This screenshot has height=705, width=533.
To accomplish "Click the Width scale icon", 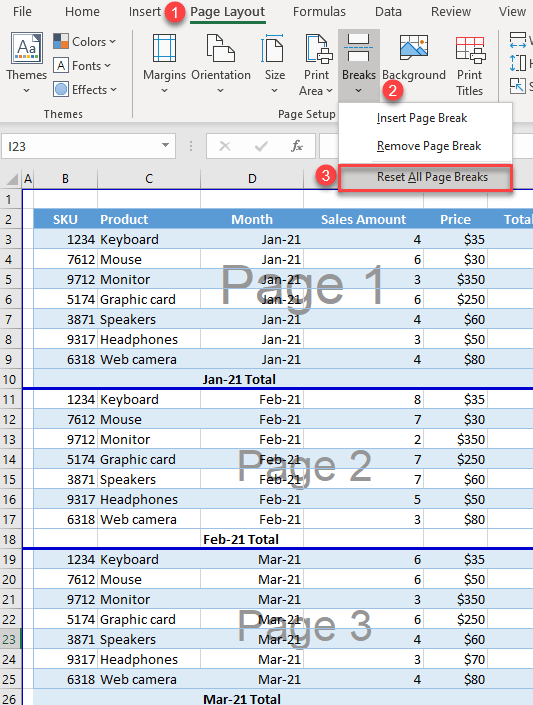I will (x=518, y=40).
